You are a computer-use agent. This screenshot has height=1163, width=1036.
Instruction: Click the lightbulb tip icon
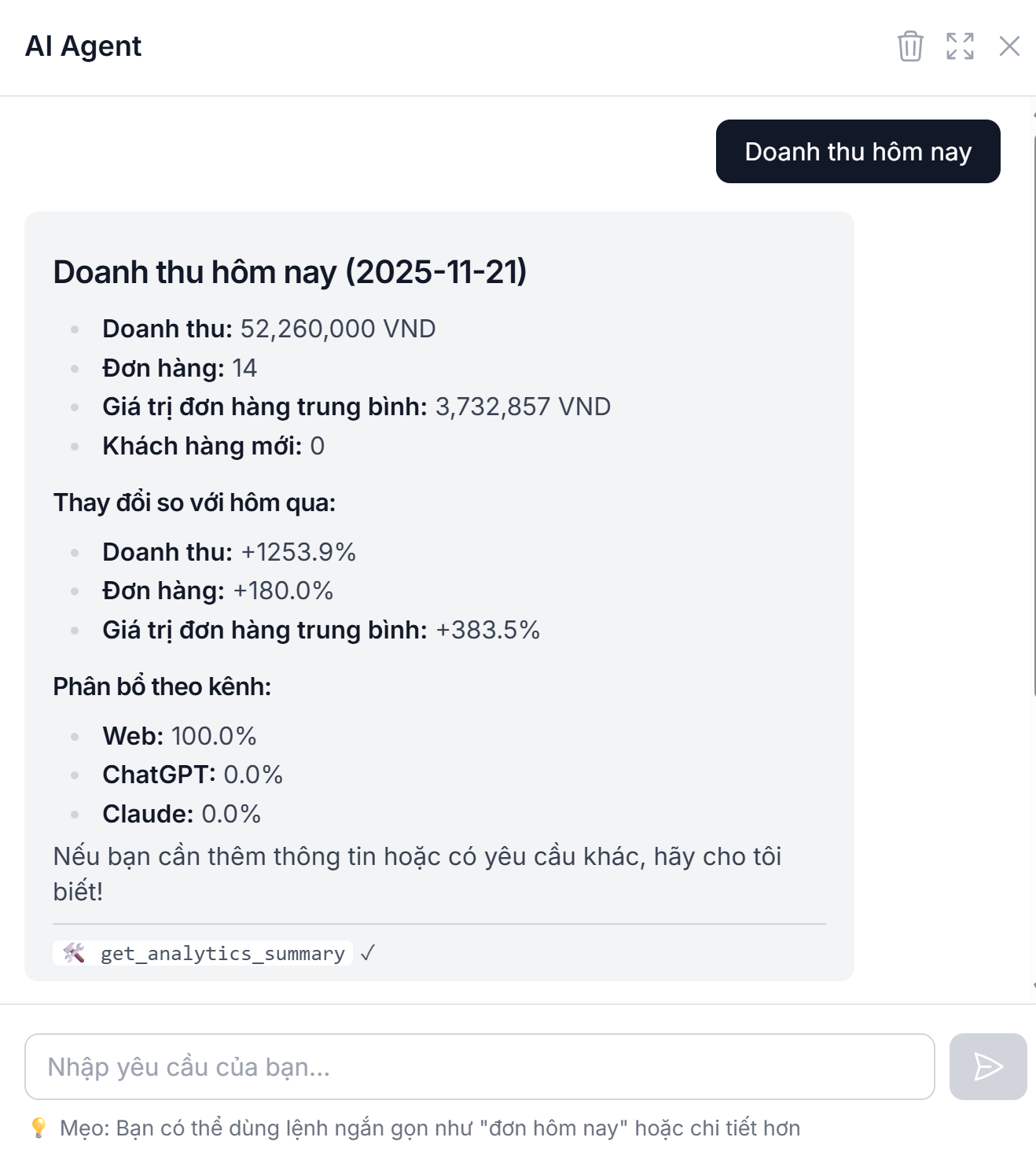click(39, 1128)
